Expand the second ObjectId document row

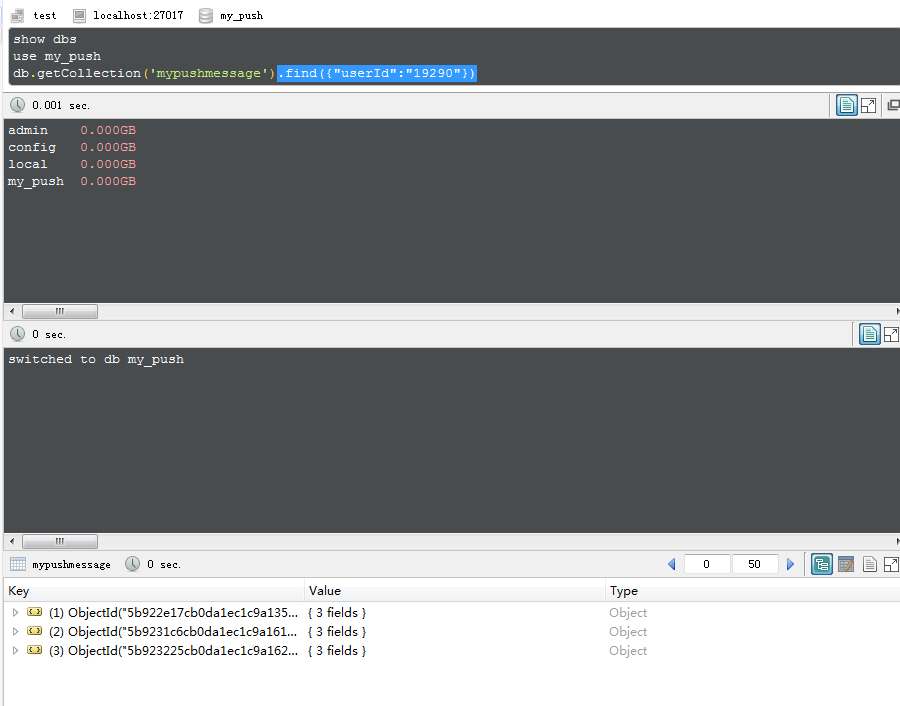[x=15, y=631]
